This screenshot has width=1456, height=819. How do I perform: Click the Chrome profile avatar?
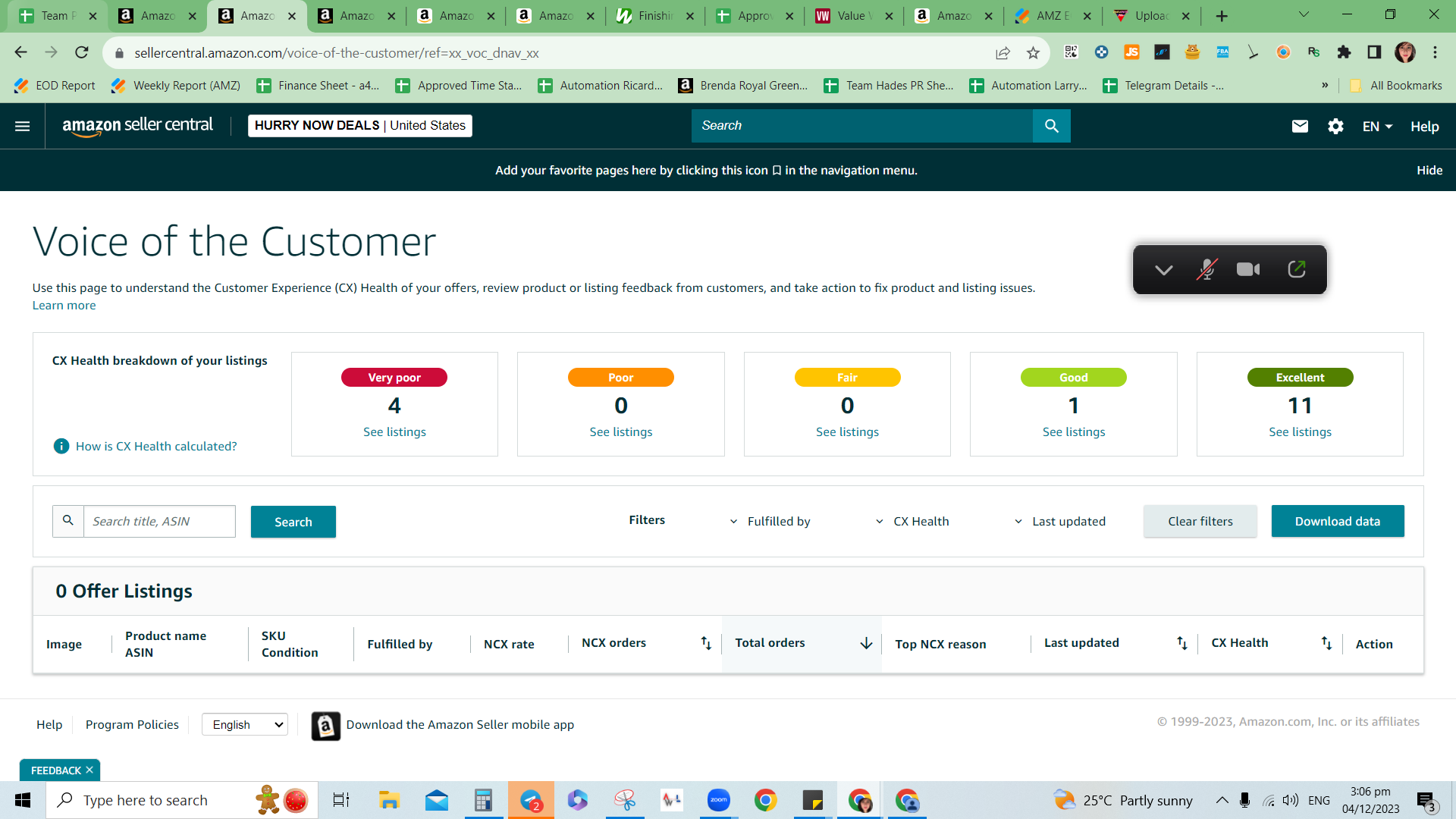(1405, 52)
